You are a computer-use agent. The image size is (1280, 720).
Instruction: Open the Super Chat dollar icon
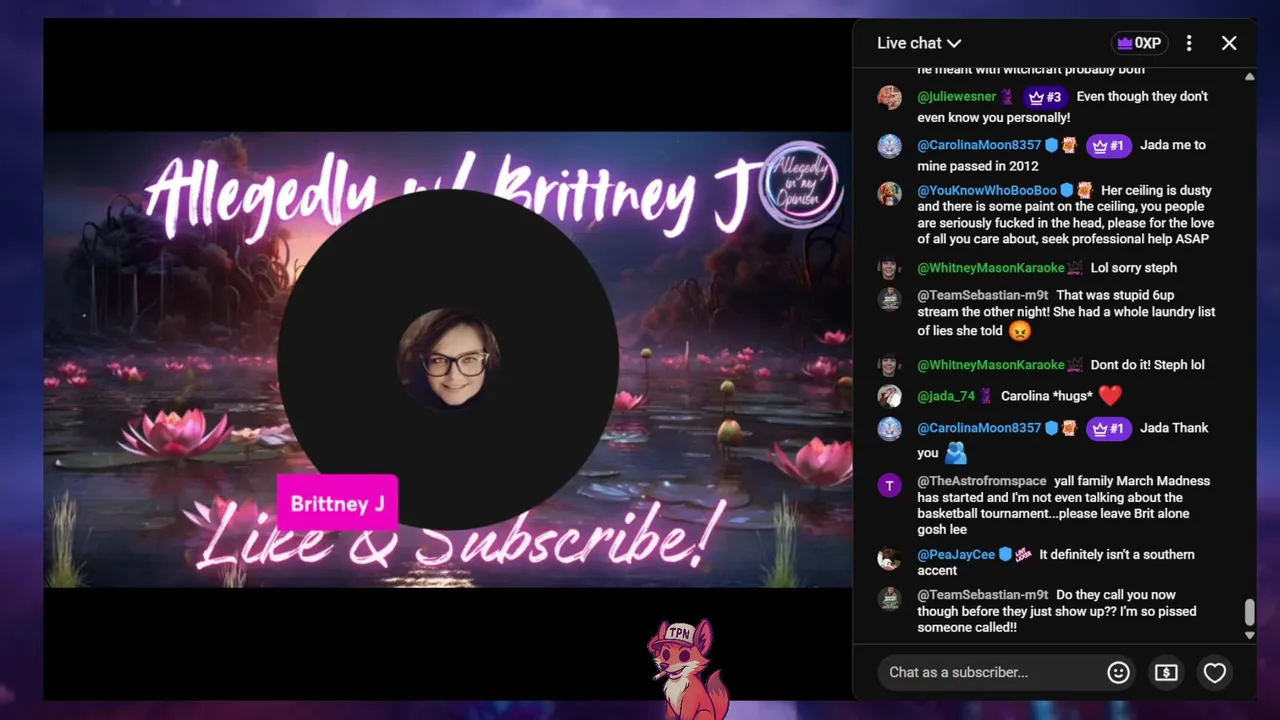[x=1166, y=673]
